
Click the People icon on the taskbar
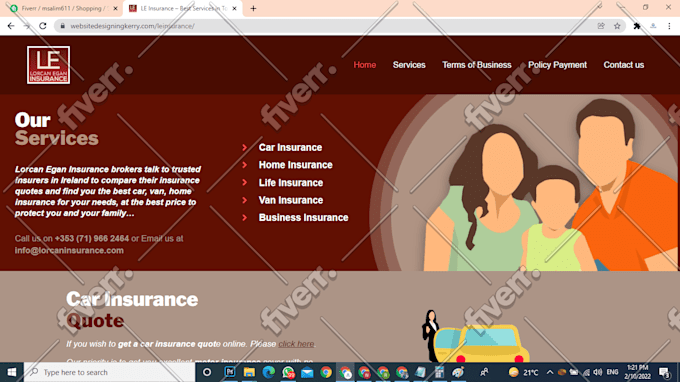484,372
